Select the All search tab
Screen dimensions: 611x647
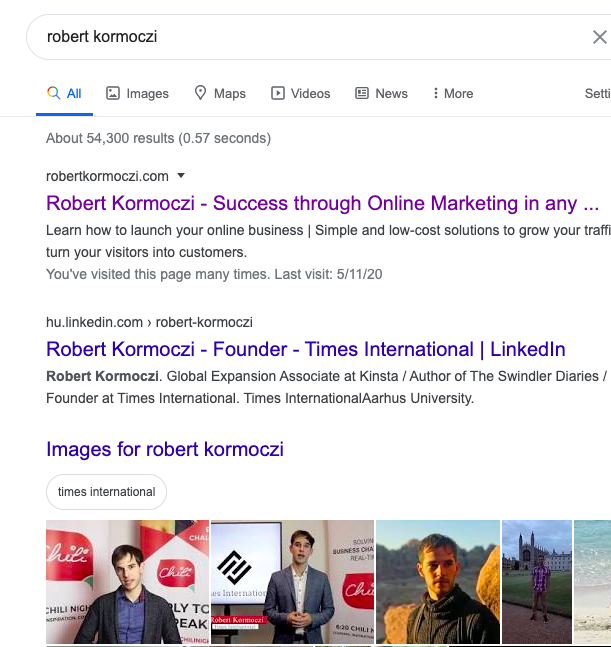click(x=64, y=94)
